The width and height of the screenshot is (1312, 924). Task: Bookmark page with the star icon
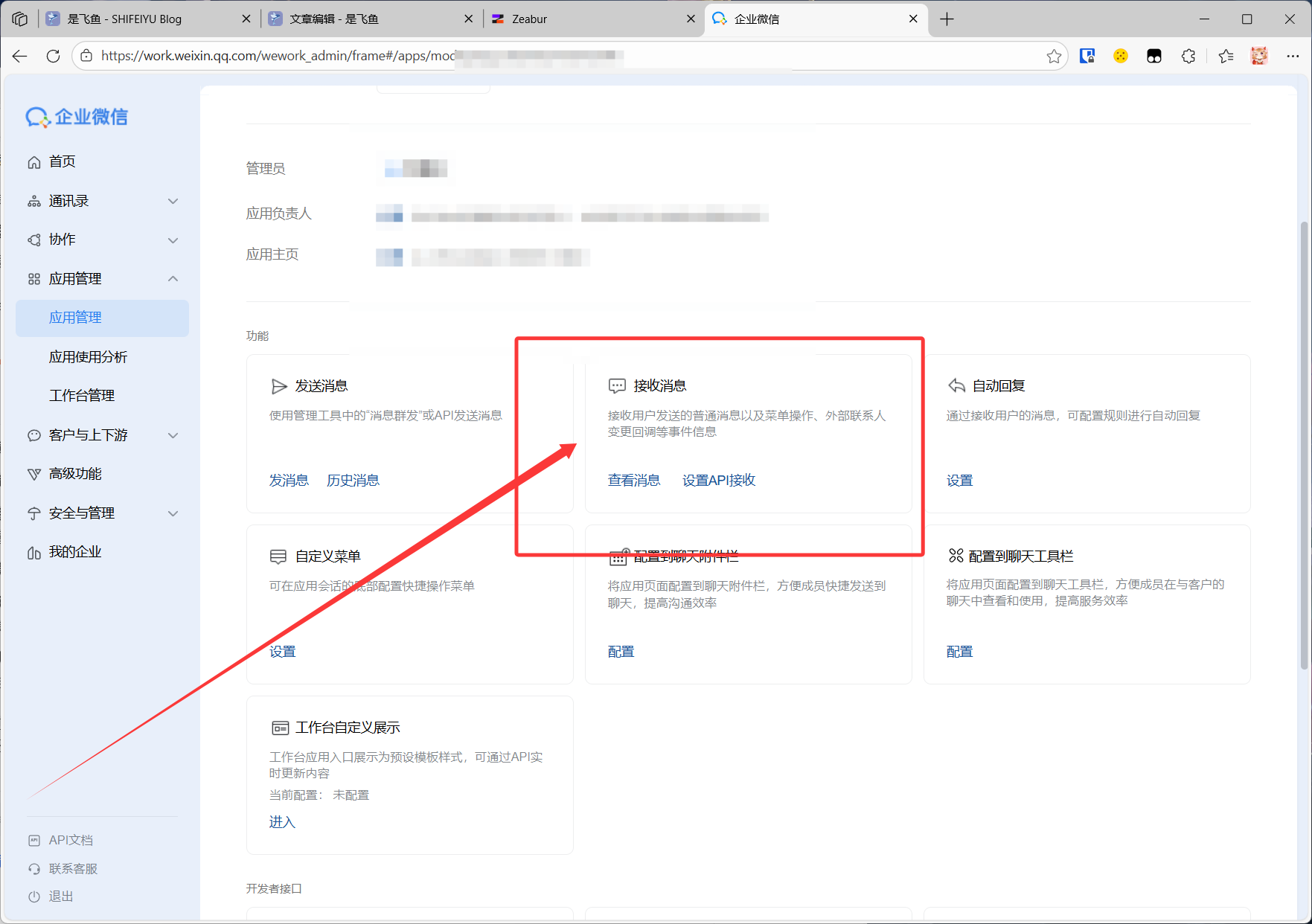[1054, 56]
